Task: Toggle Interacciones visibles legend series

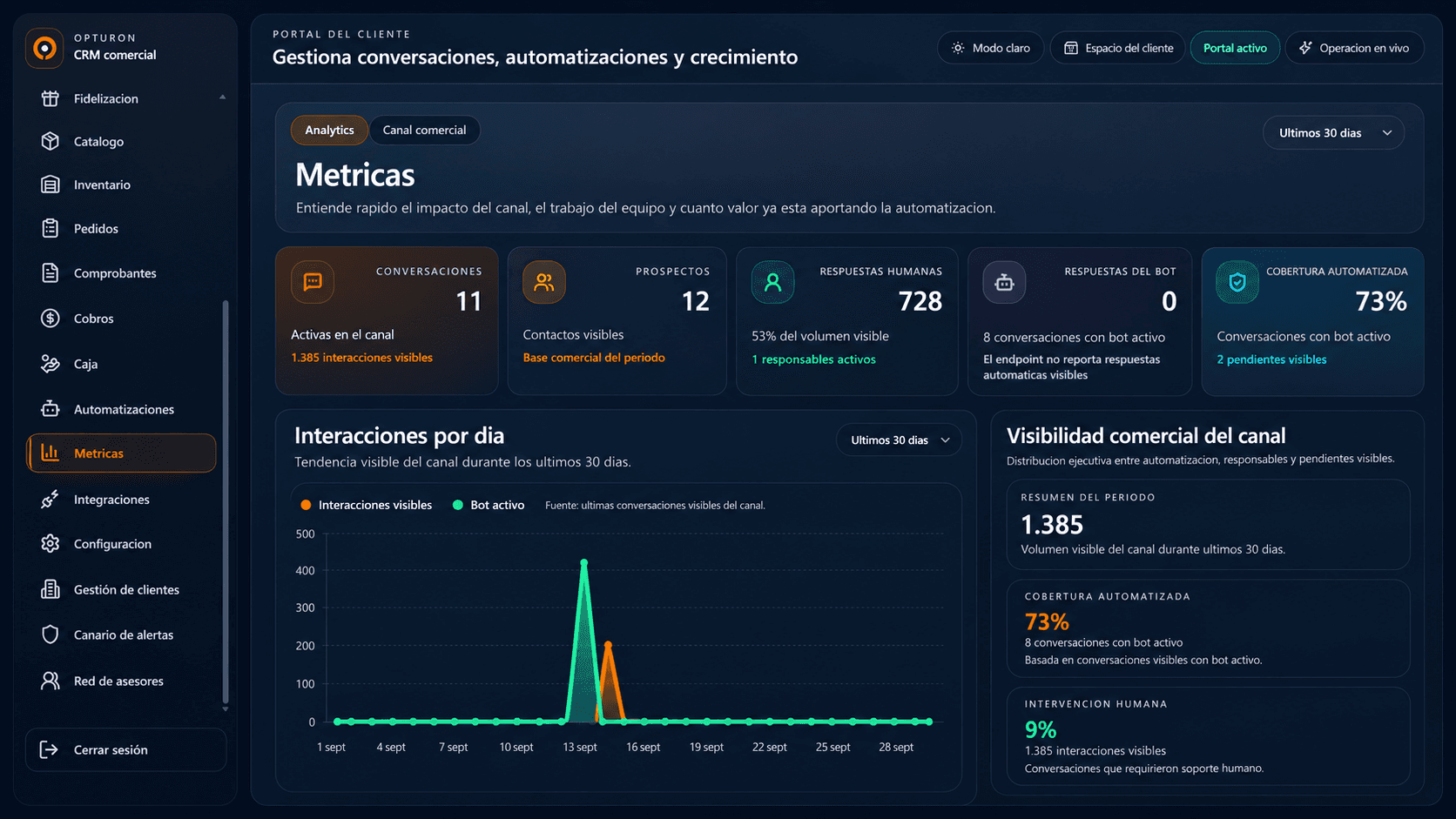Action: pos(367,505)
